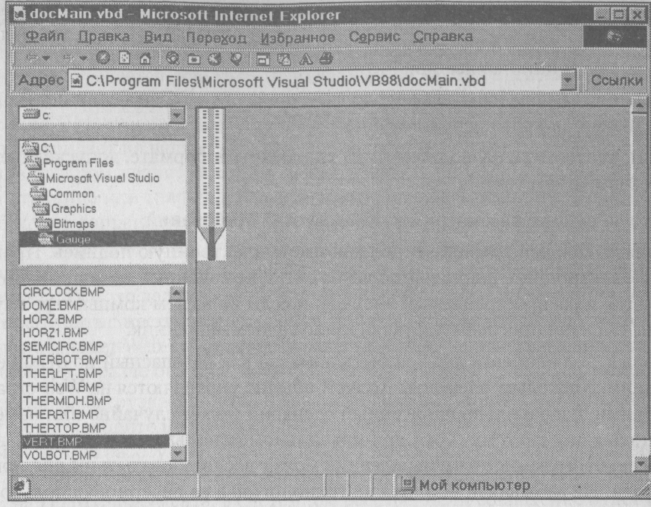Open the Переход menu
The width and height of the screenshot is (651, 507).
pyautogui.click(x=216, y=38)
